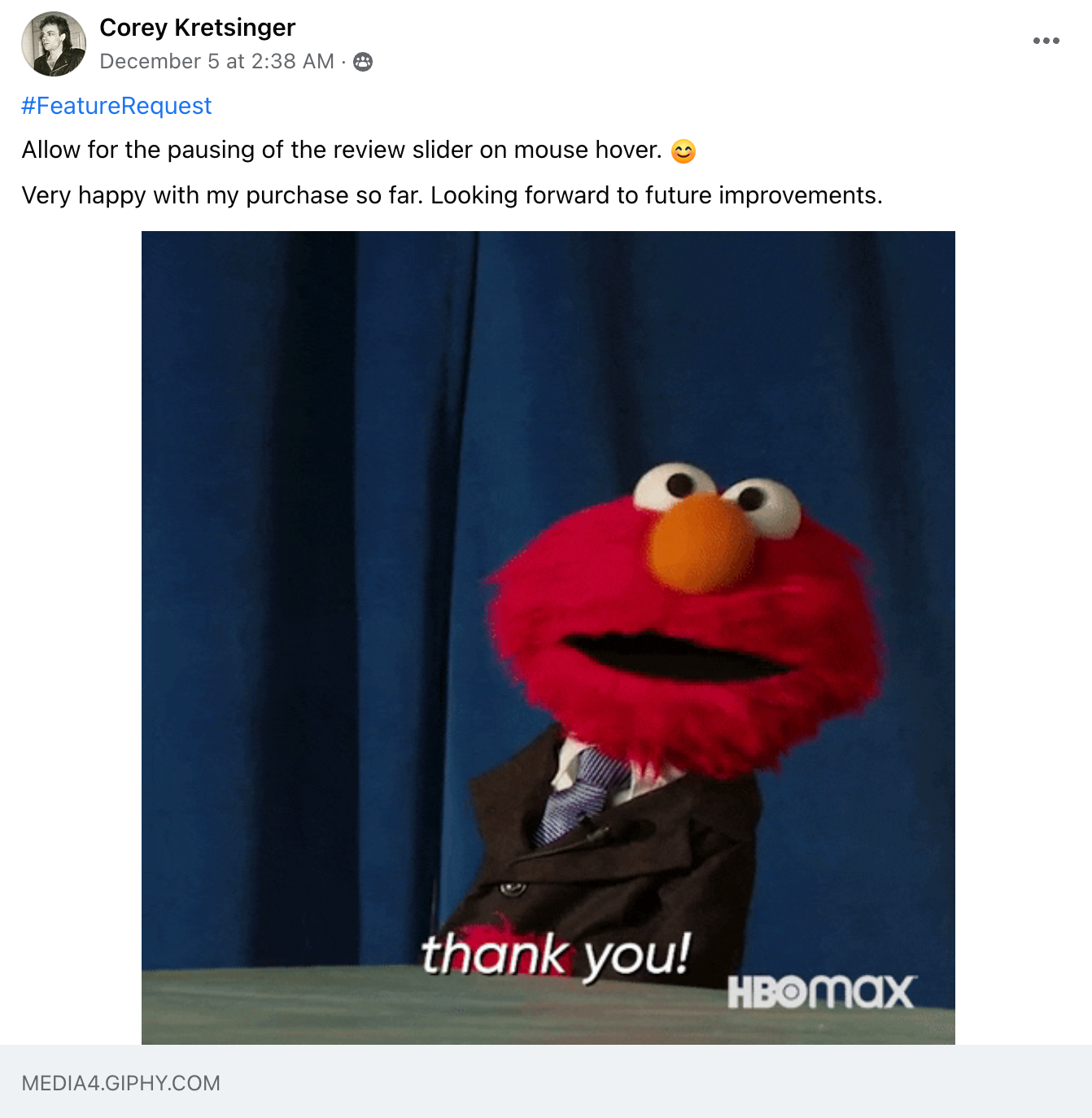Open the post options three-dot menu
The height and width of the screenshot is (1118, 1092).
(1046, 41)
